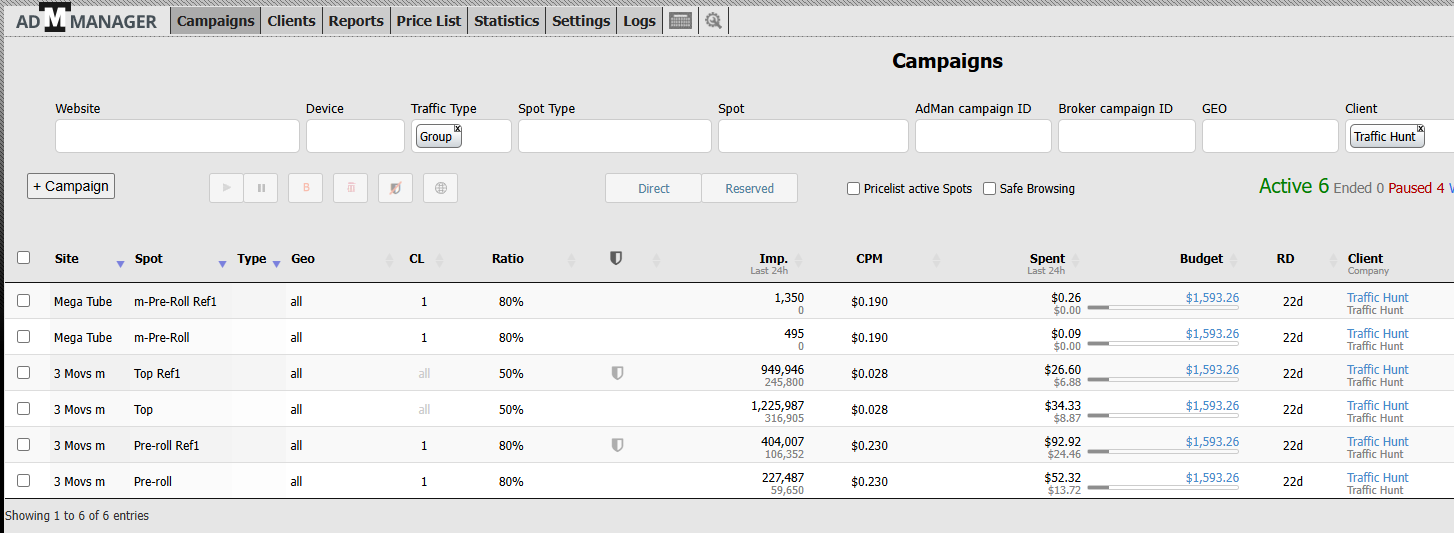Open the calendar icon in top navigation

coord(680,21)
